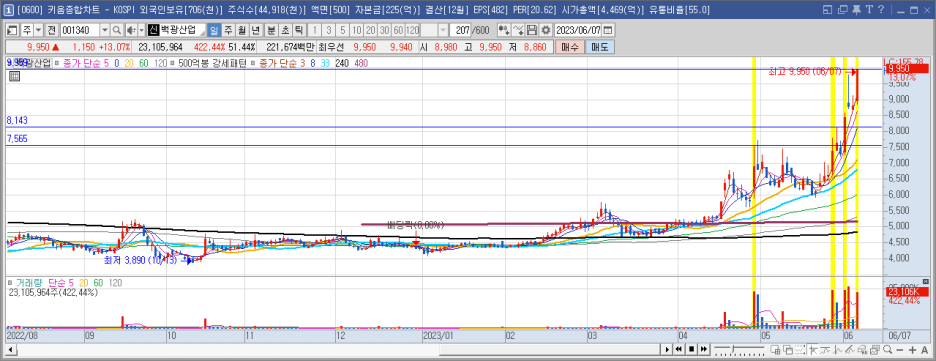
Task: Click the 1 tab at title bar left
Action: coord(8,9)
